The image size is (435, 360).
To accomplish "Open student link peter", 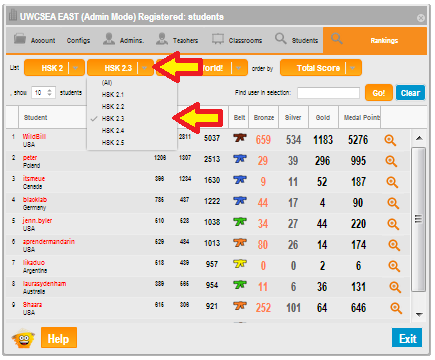I will (x=30, y=158).
